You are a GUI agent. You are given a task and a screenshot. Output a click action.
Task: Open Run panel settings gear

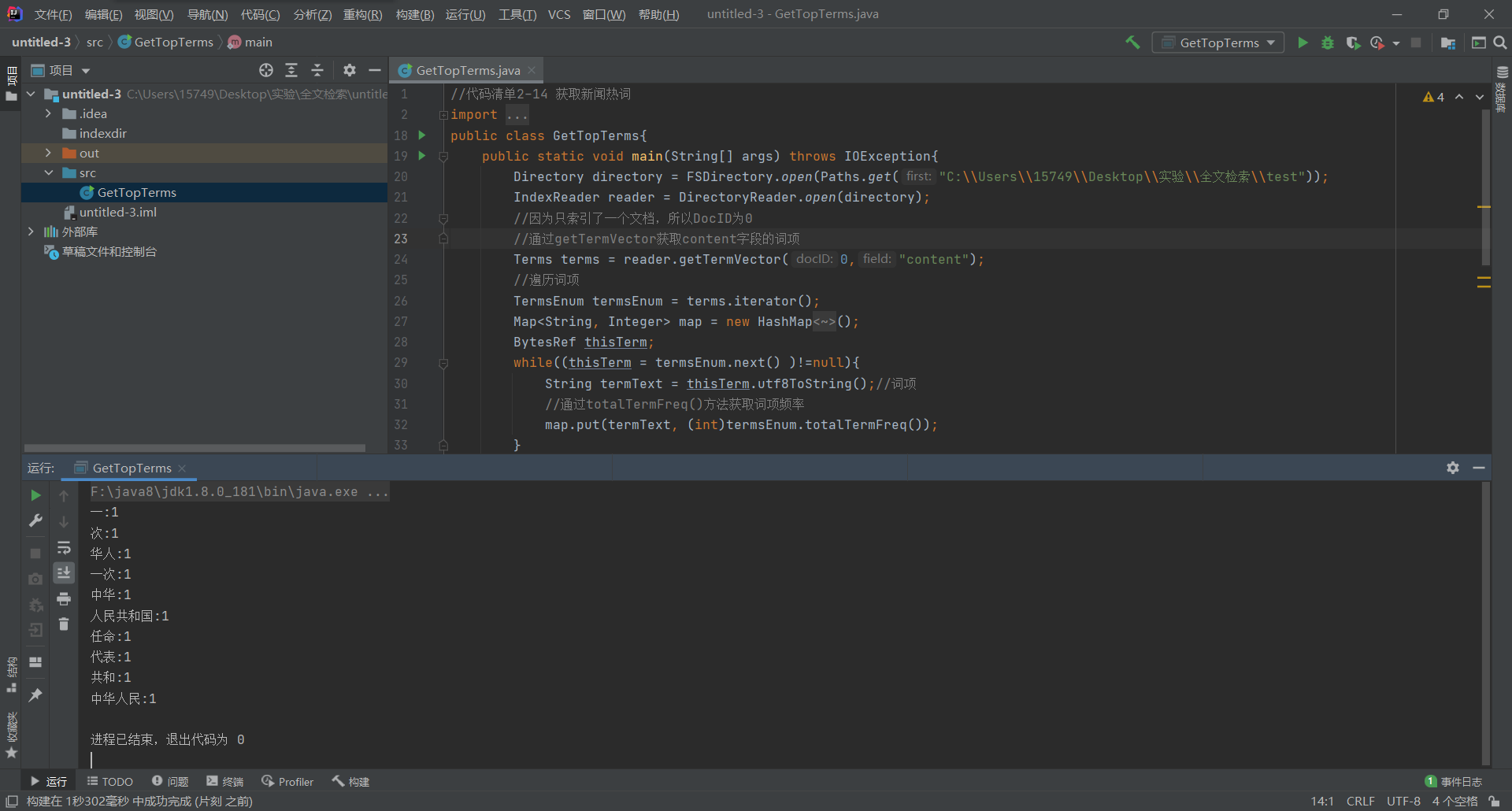[1453, 468]
